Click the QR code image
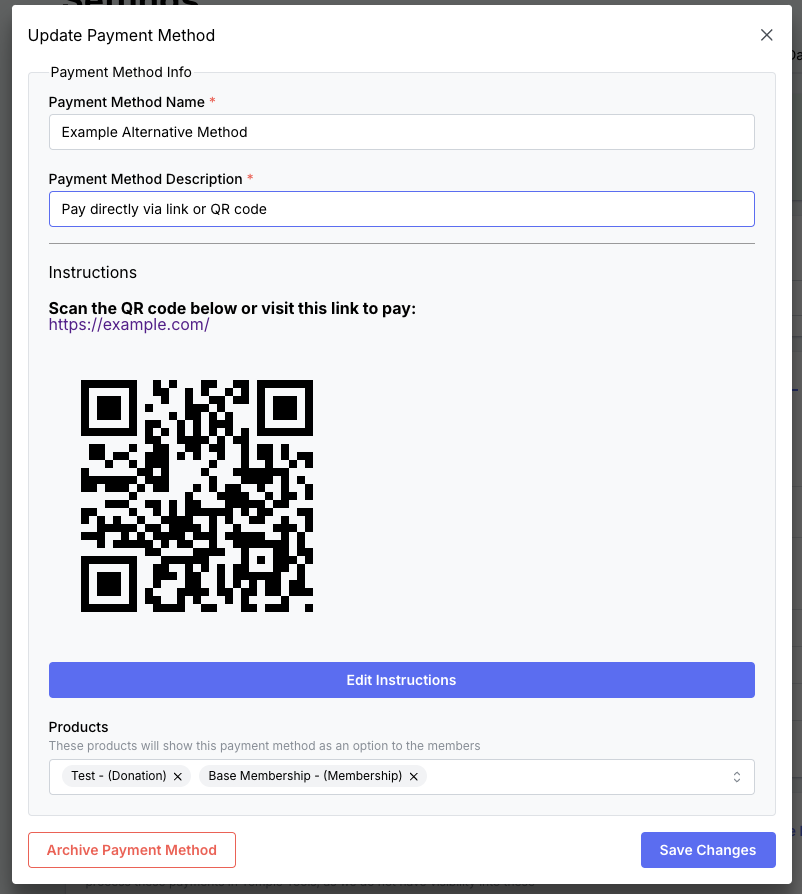Viewport: 802px width, 894px height. tap(196, 495)
